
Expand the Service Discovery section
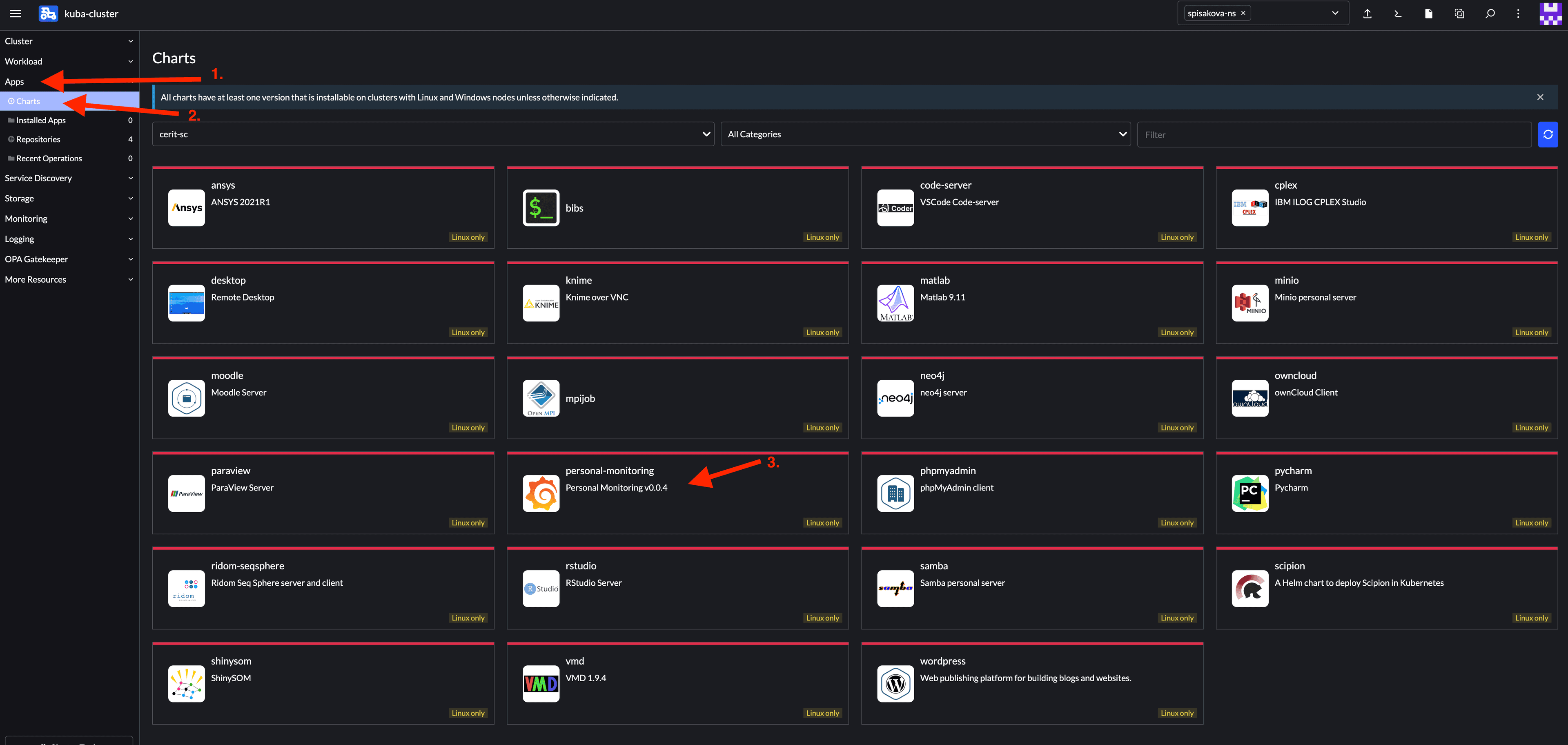coord(68,178)
